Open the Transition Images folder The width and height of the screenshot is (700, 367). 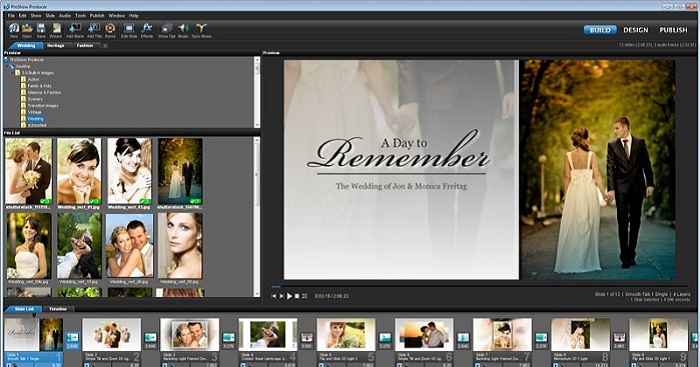pos(43,106)
